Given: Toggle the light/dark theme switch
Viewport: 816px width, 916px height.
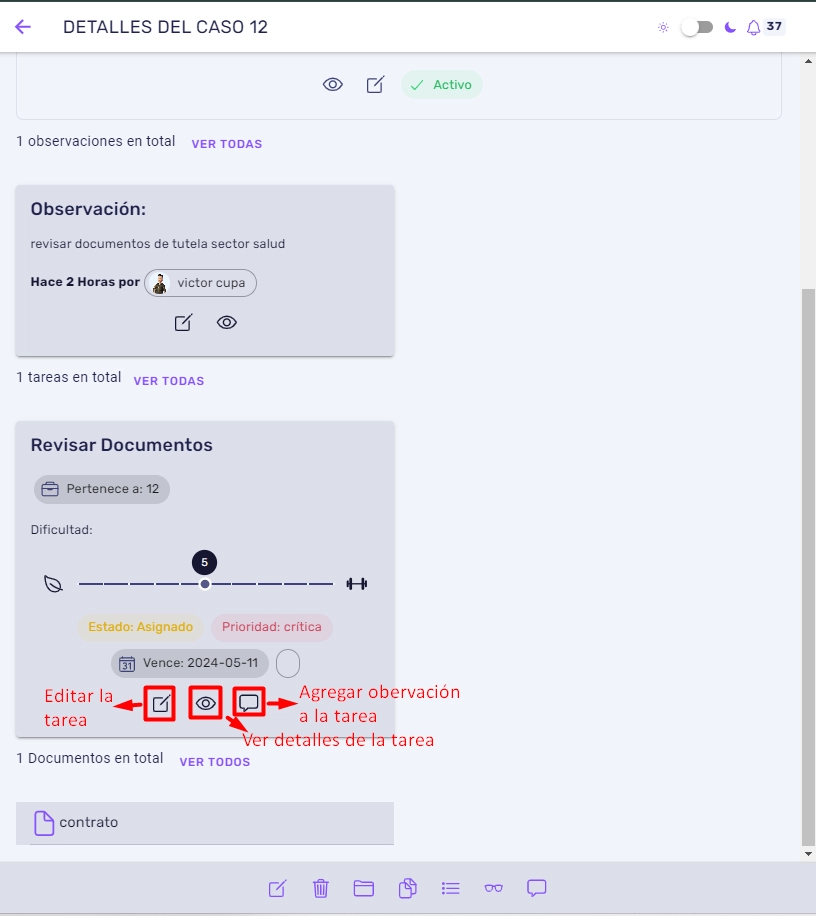Looking at the screenshot, I should pyautogui.click(x=697, y=27).
